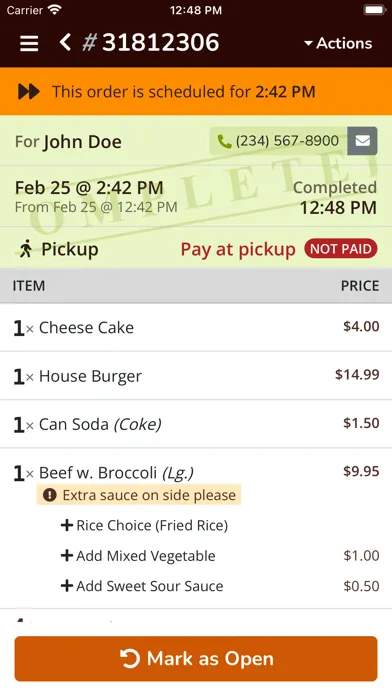The width and height of the screenshot is (392, 696).
Task: Tap the Pickup walking person icon
Action: 26,249
